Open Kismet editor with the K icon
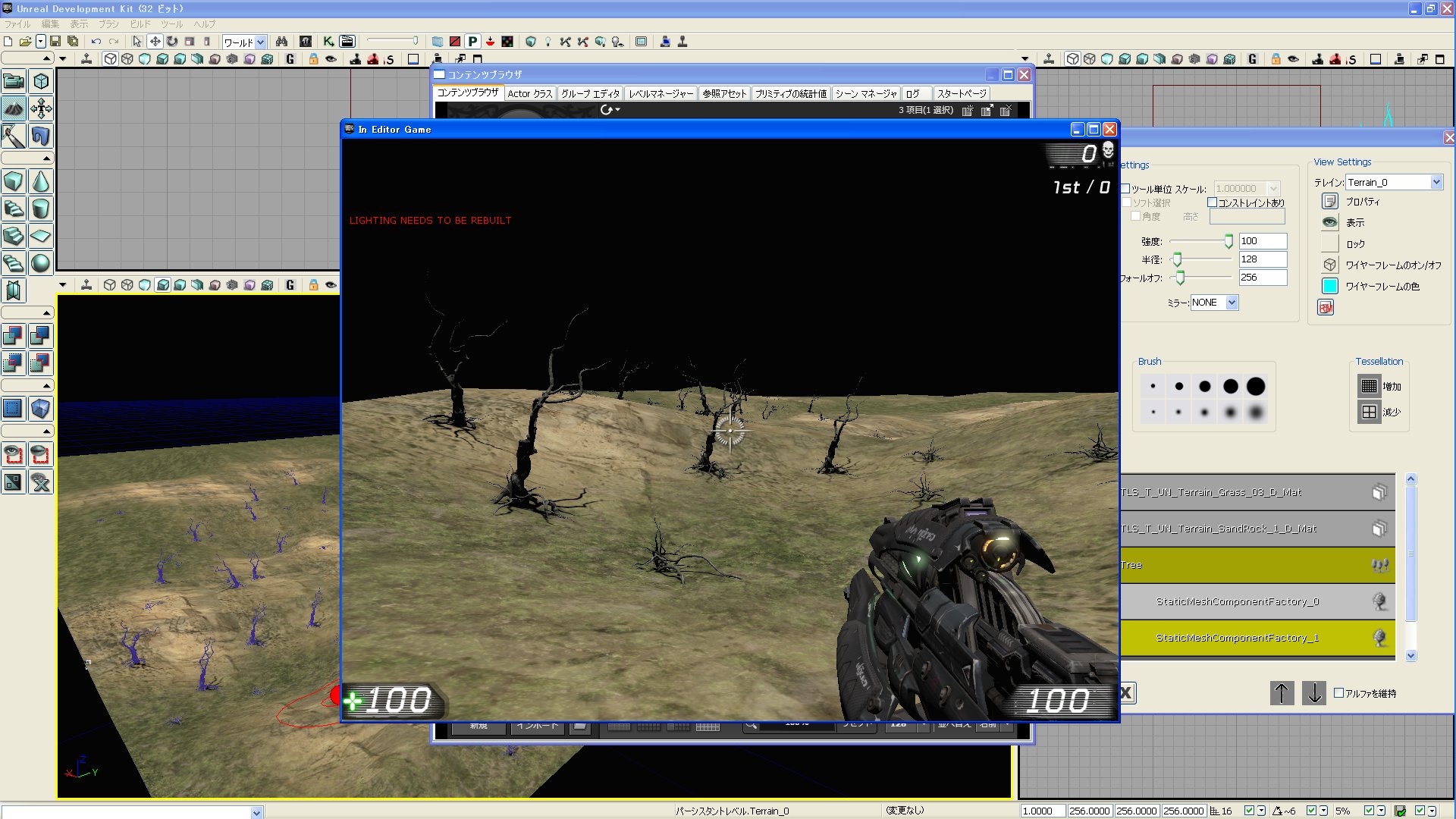The width and height of the screenshot is (1456, 819). (328, 42)
